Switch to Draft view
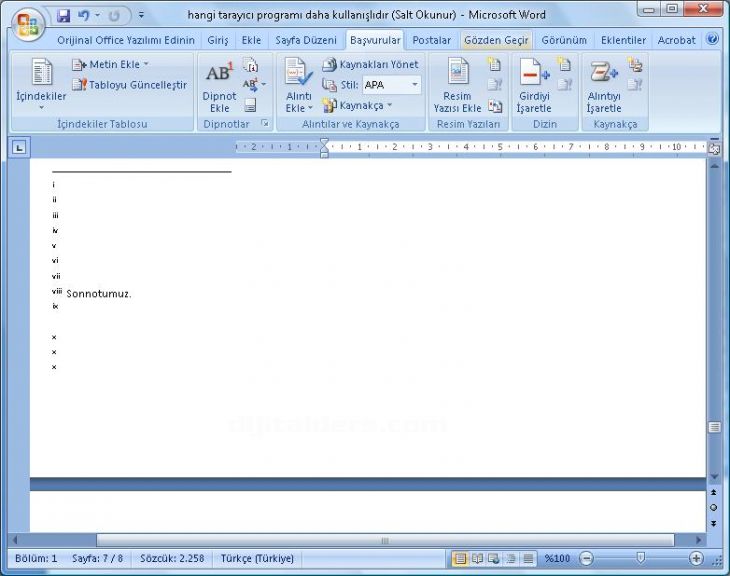The height and width of the screenshot is (576, 730). pos(528,558)
